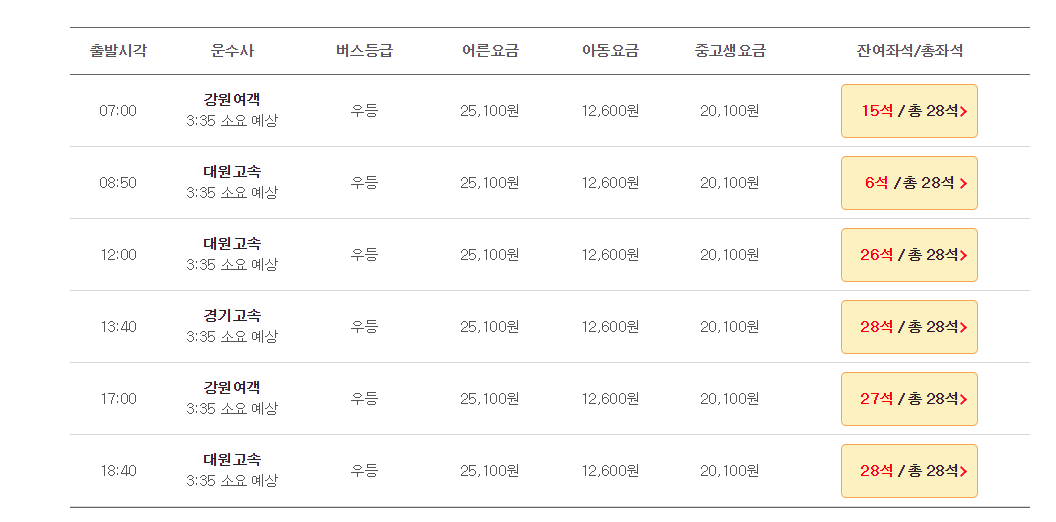This screenshot has height=522, width=1056.
Task: Click the 버스등급 column header
Action: [x=364, y=51]
